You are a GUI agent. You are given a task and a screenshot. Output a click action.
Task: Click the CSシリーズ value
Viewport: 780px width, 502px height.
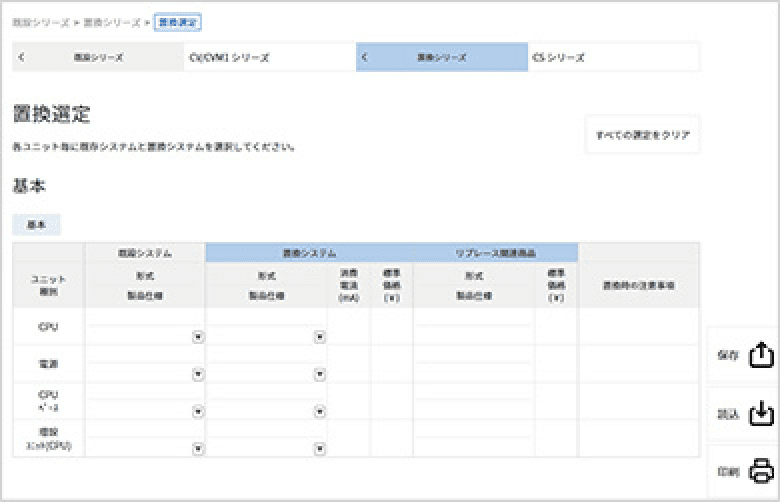tap(558, 57)
